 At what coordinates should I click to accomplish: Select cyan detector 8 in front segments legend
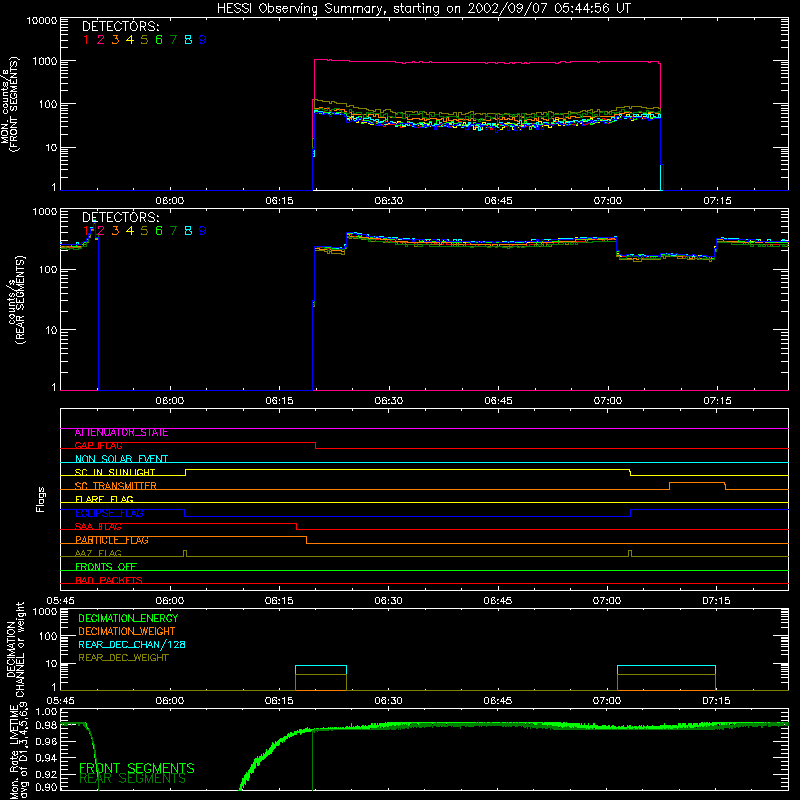(x=188, y=40)
